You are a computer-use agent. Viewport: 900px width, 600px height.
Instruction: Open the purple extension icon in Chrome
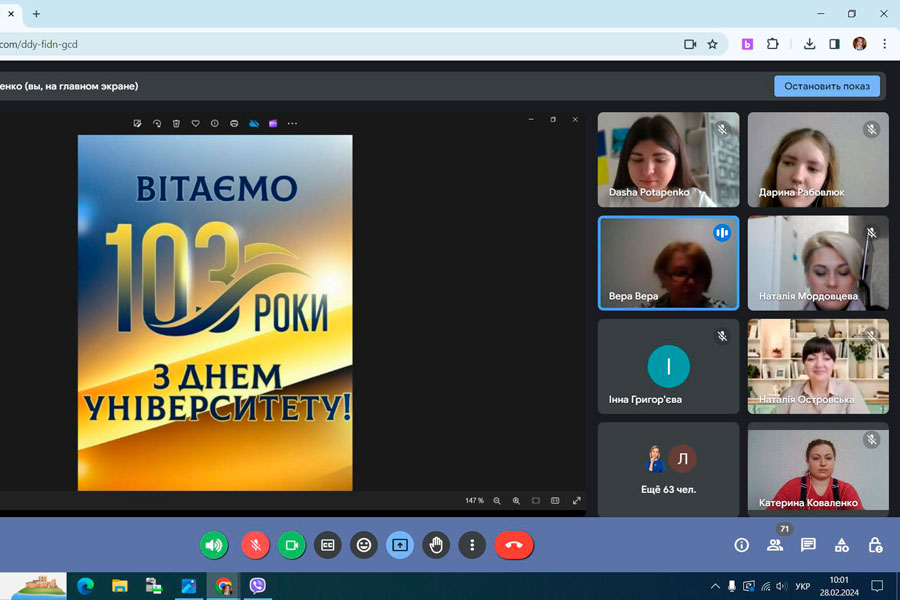(747, 44)
